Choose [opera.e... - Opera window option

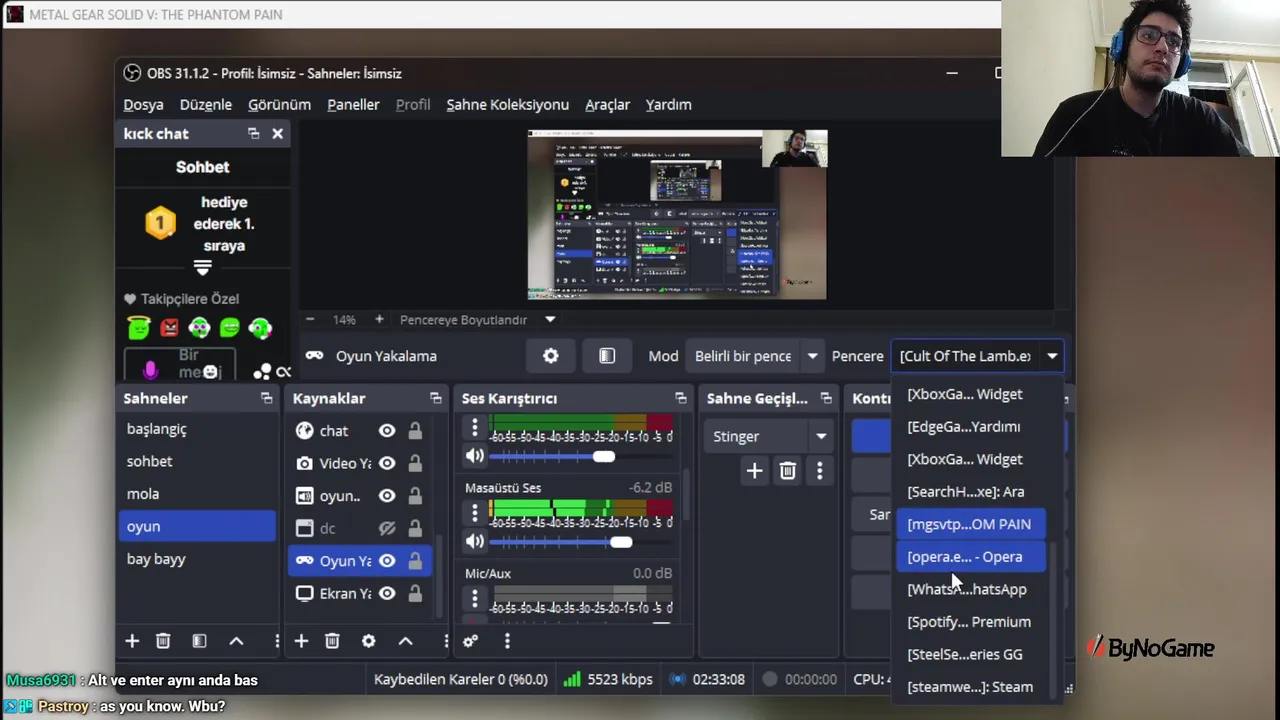click(969, 557)
